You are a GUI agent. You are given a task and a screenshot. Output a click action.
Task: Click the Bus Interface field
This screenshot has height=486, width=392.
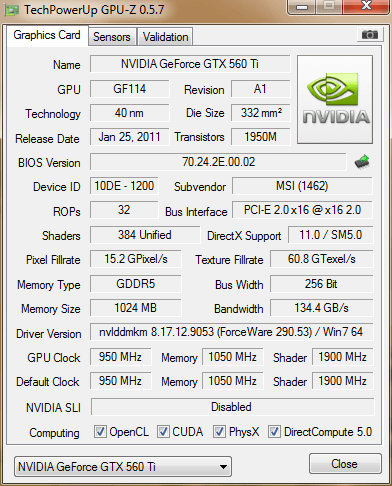point(302,210)
